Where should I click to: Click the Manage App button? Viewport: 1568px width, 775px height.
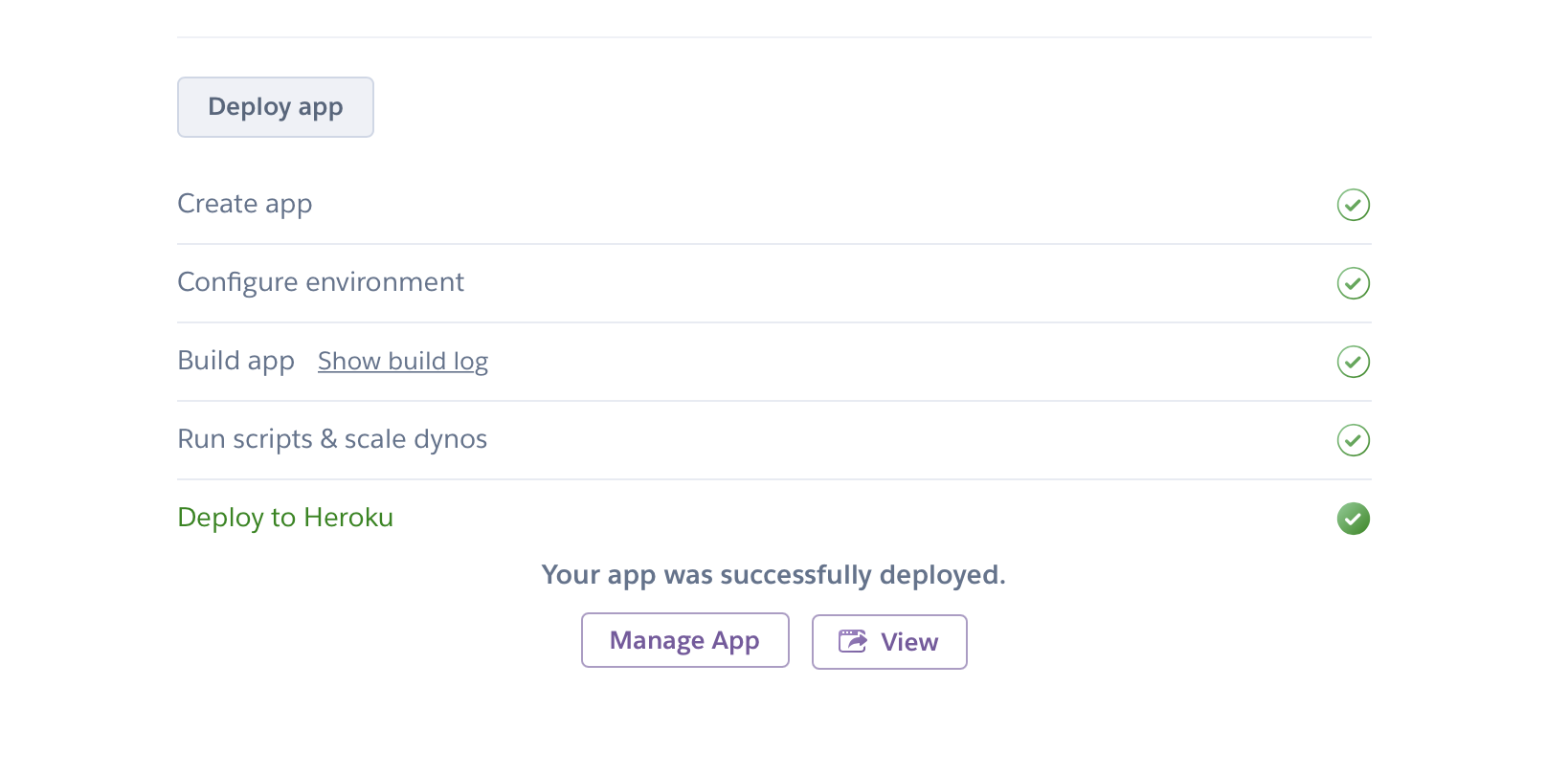point(684,640)
